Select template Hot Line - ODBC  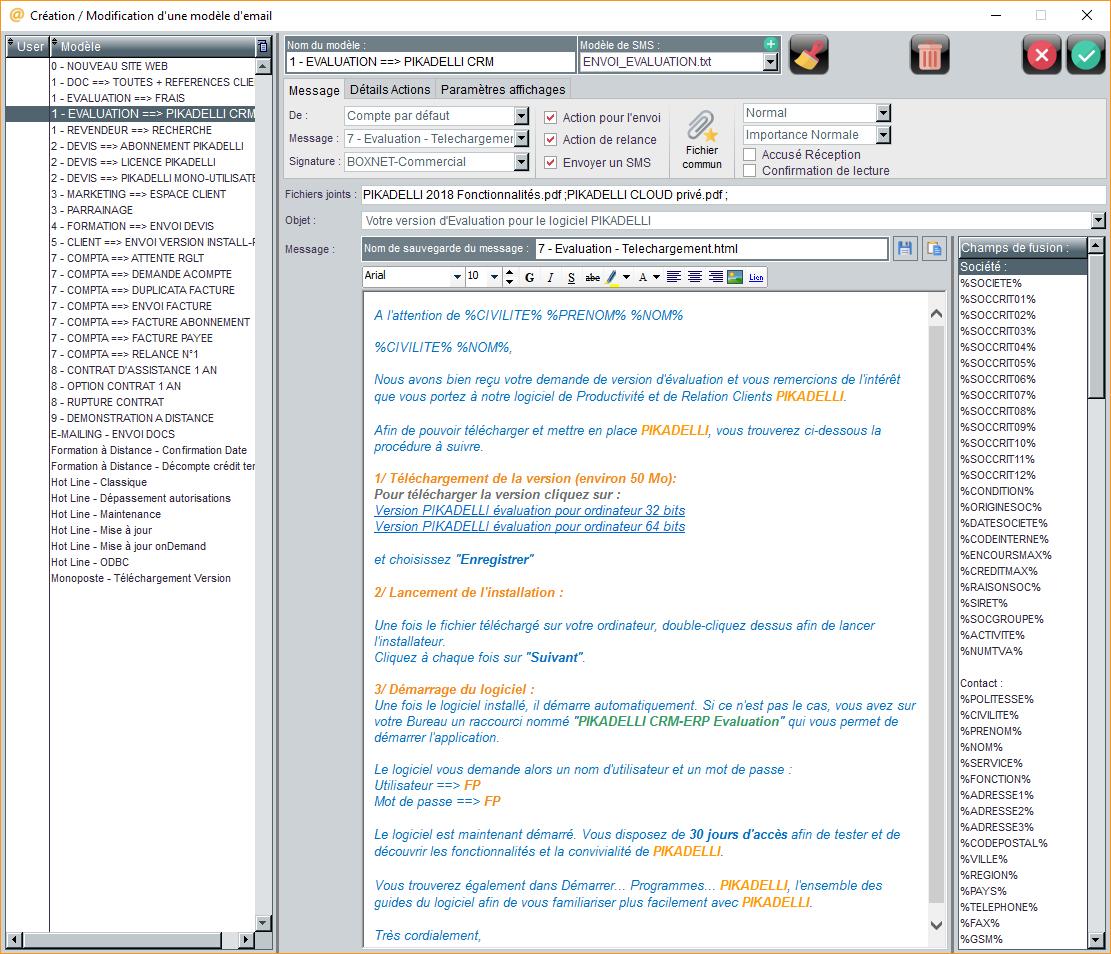(x=152, y=562)
